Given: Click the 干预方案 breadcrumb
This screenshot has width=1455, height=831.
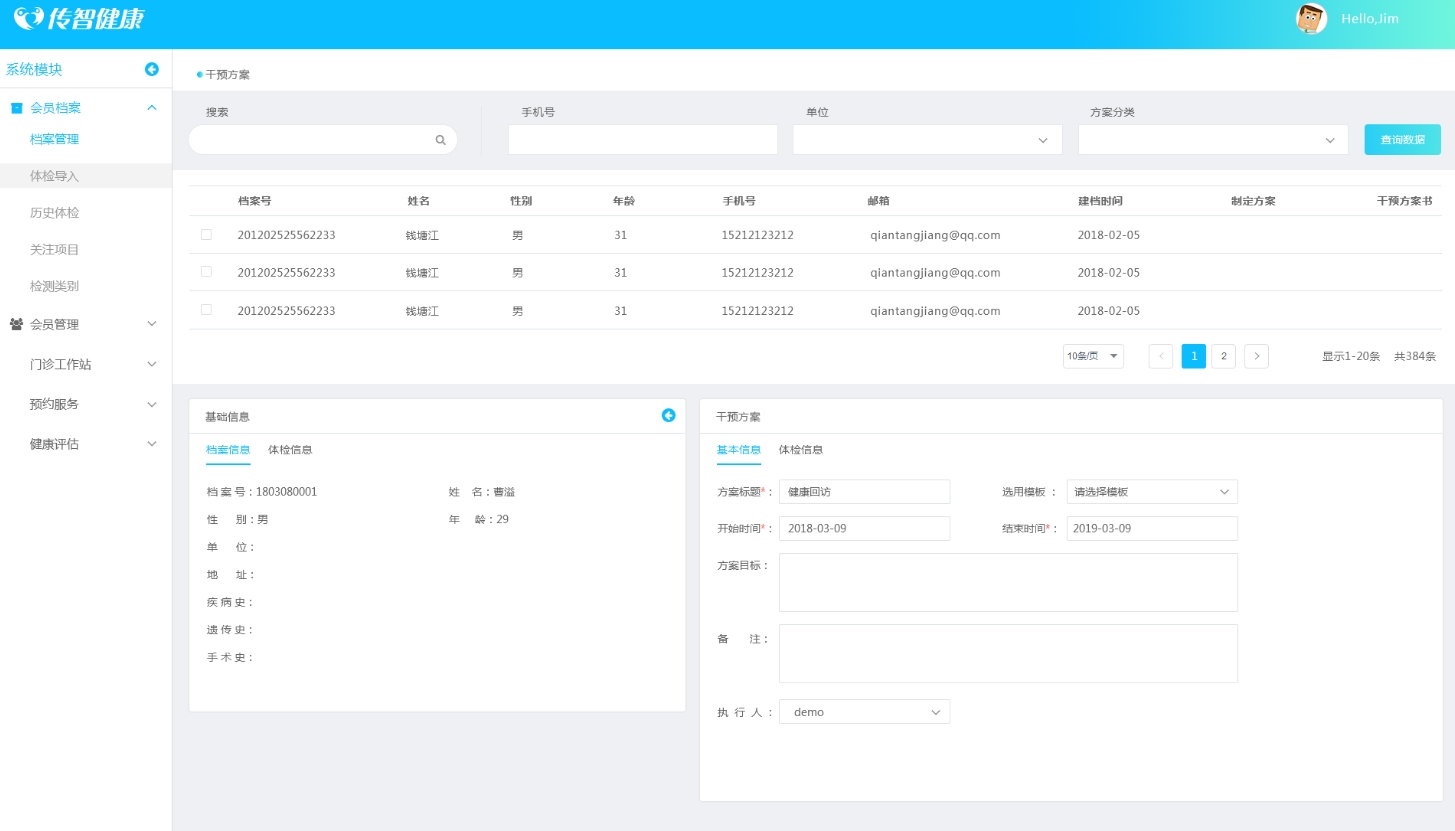Looking at the screenshot, I should click(227, 75).
